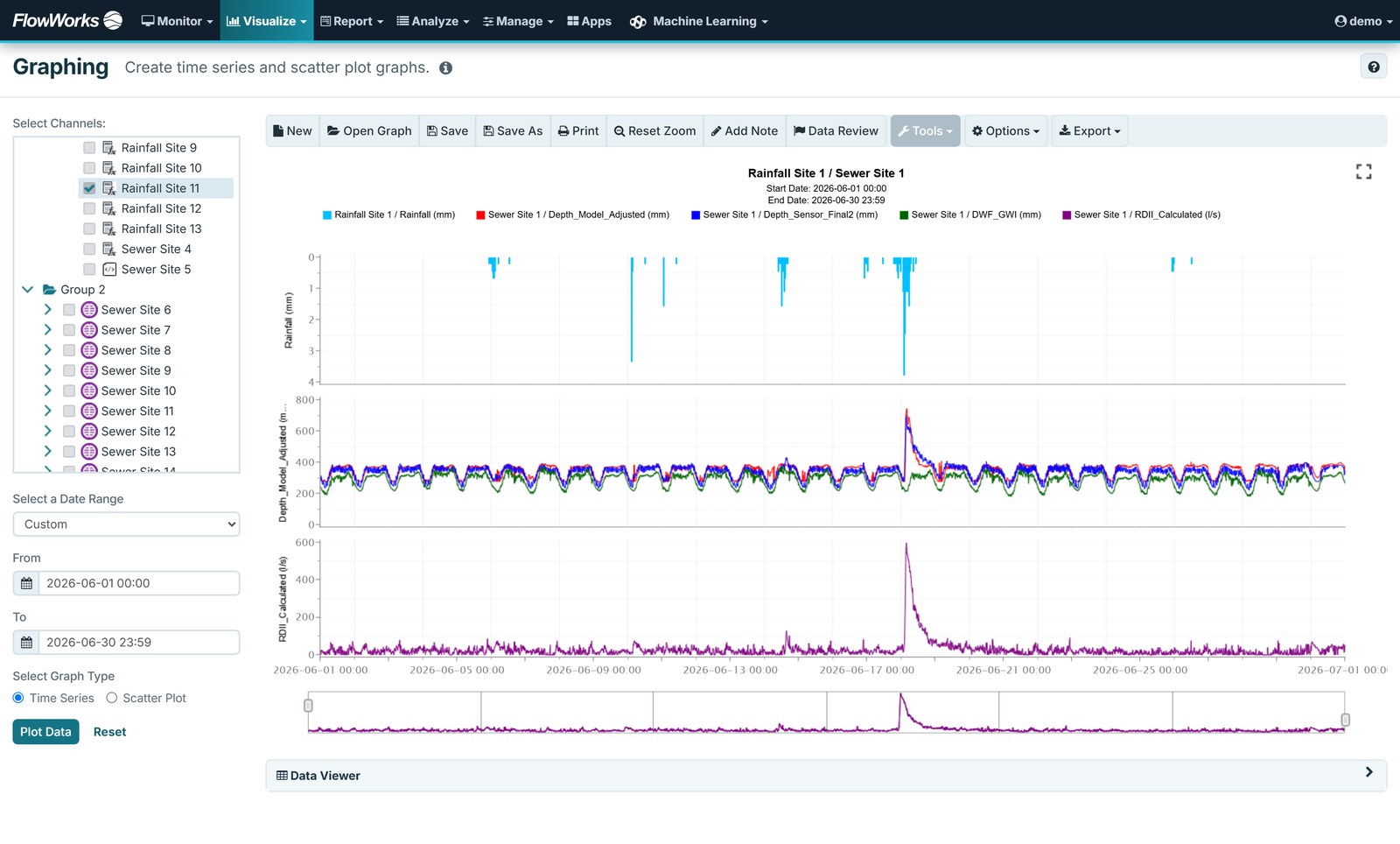Check the Rainfall Site 13 checkbox
Viewport: 1400px width, 844px height.
click(x=89, y=229)
